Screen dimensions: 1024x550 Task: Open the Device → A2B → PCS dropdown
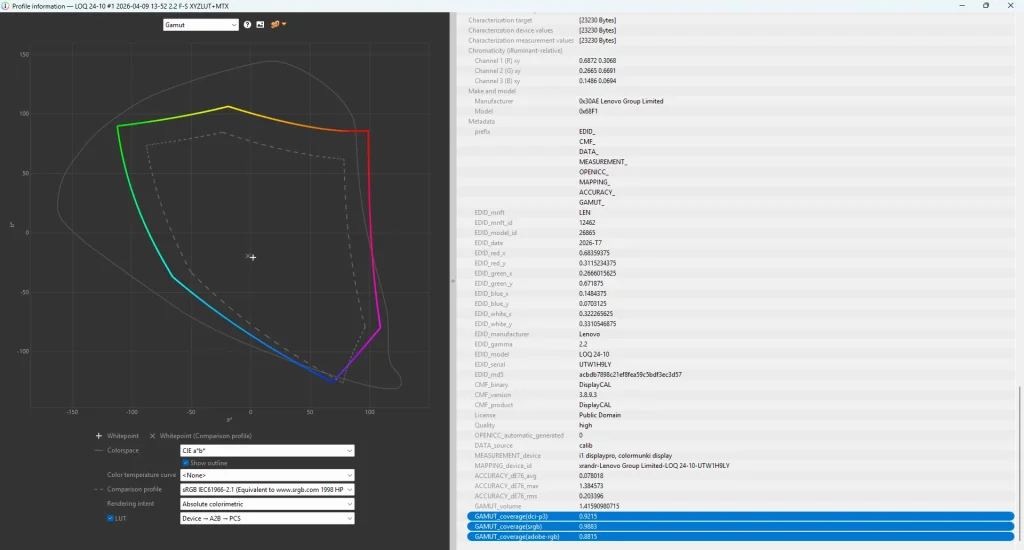tap(267, 519)
